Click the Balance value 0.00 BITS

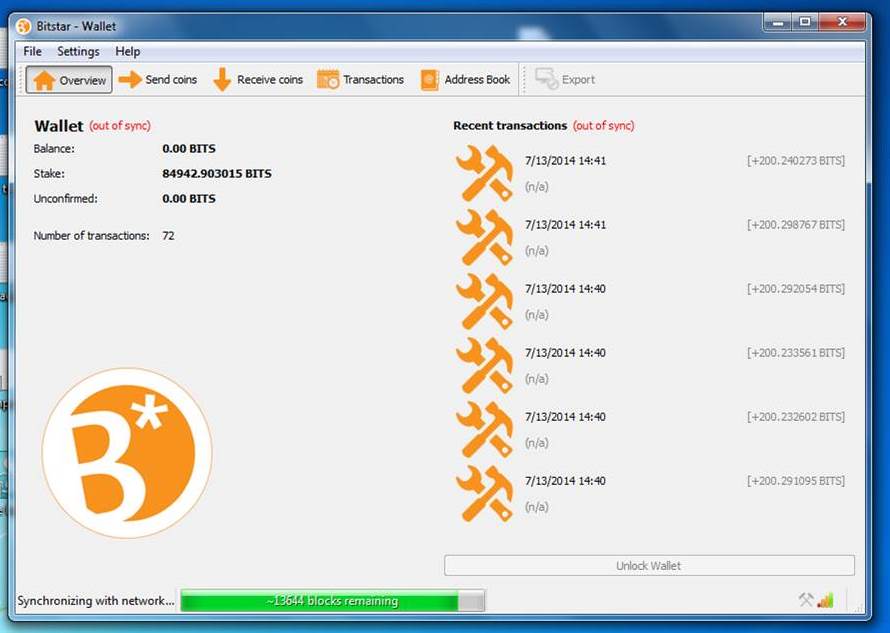pos(189,149)
